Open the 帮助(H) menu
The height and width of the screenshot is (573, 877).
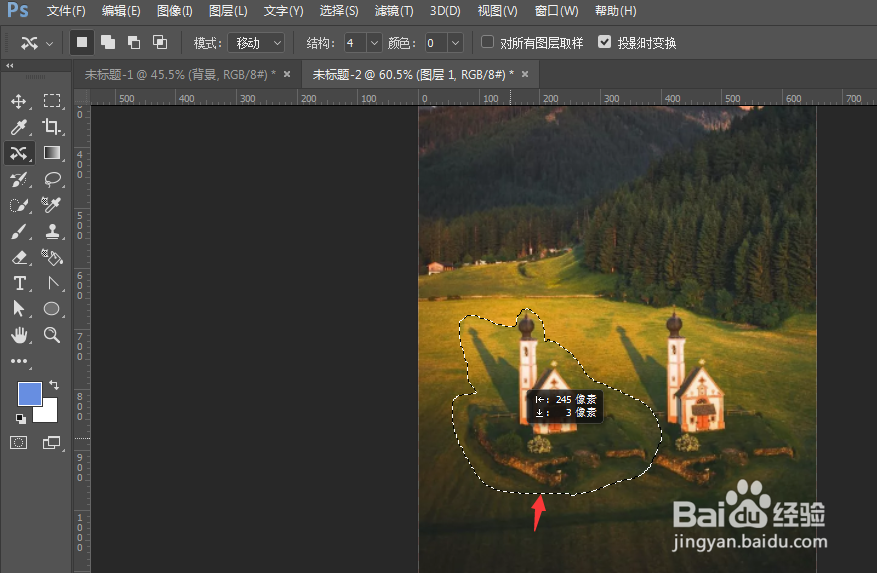click(x=615, y=11)
